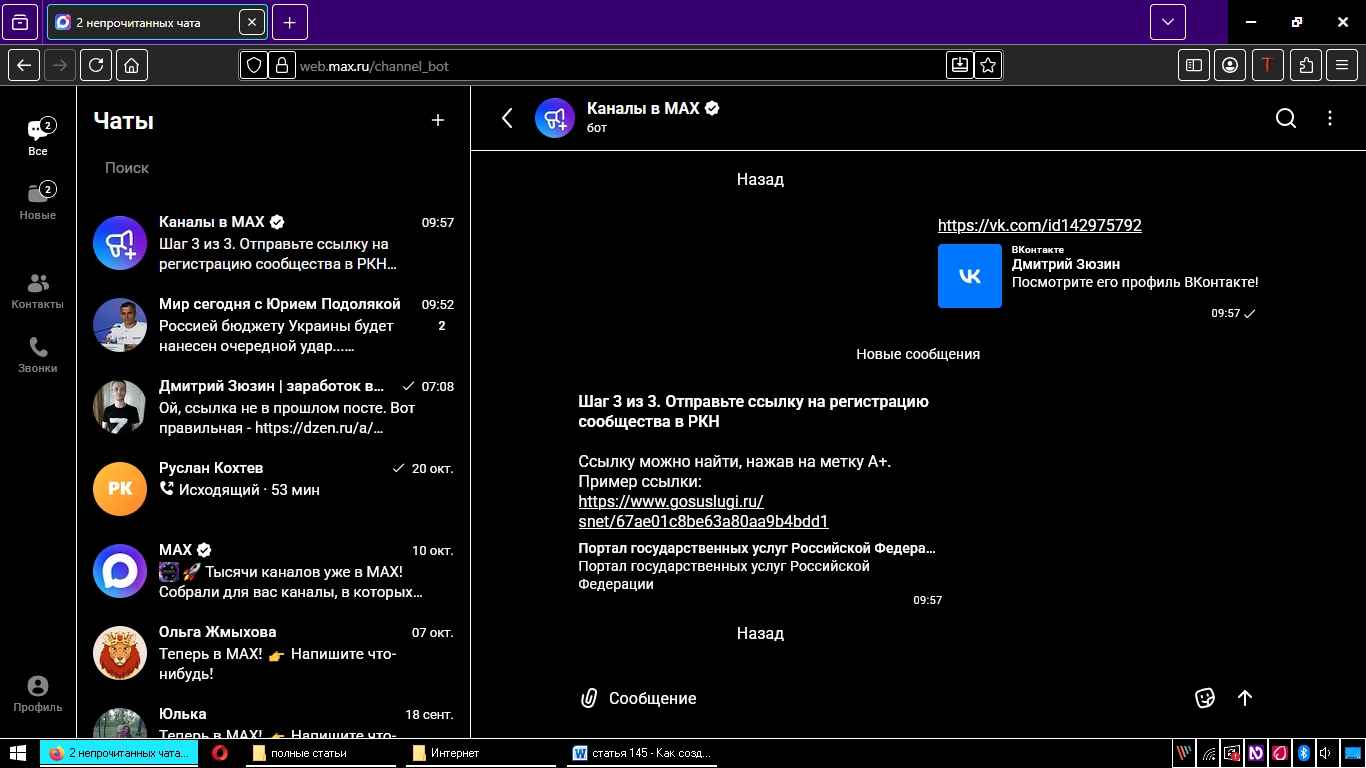Click the paperclip attach file icon
This screenshot has height=768, width=1366.
(589, 698)
